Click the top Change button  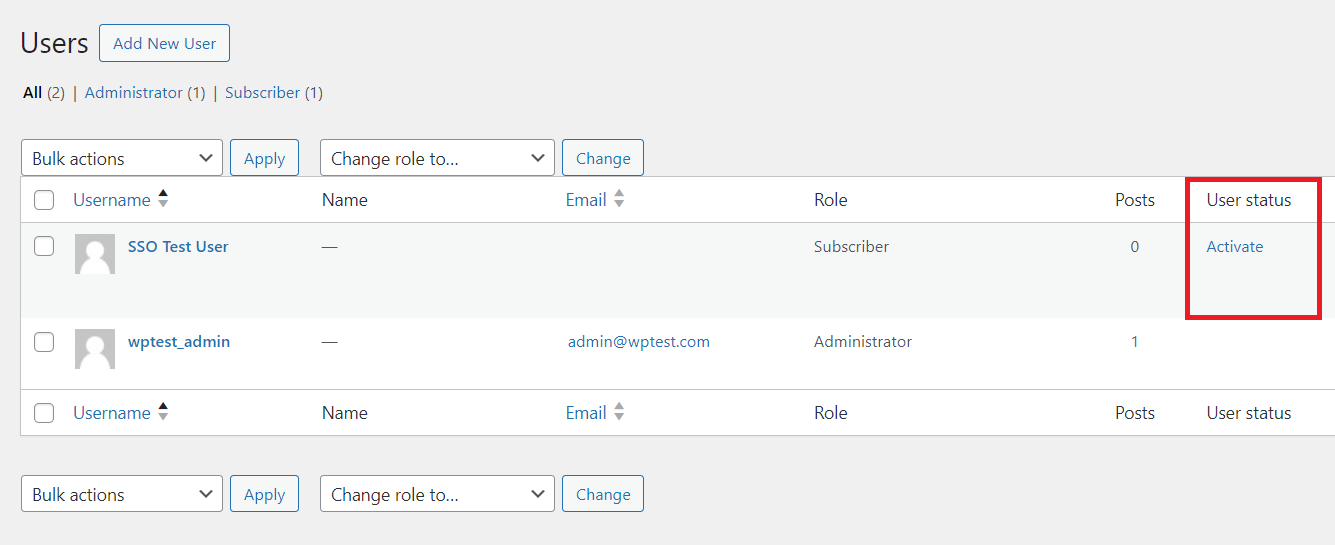click(603, 158)
